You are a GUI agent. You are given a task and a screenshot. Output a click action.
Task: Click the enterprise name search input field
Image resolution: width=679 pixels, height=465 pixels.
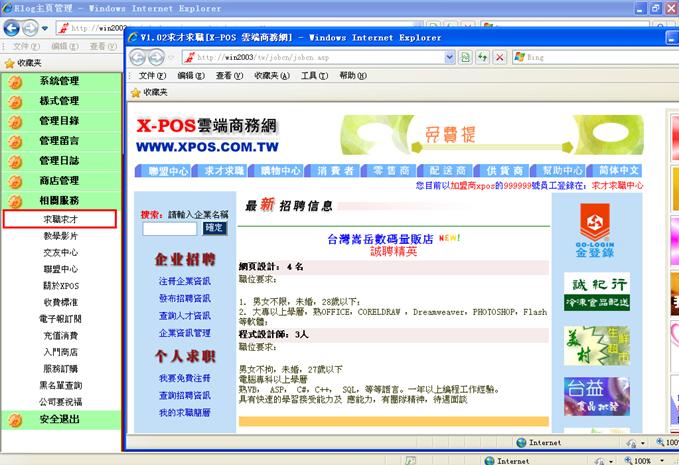(169, 229)
